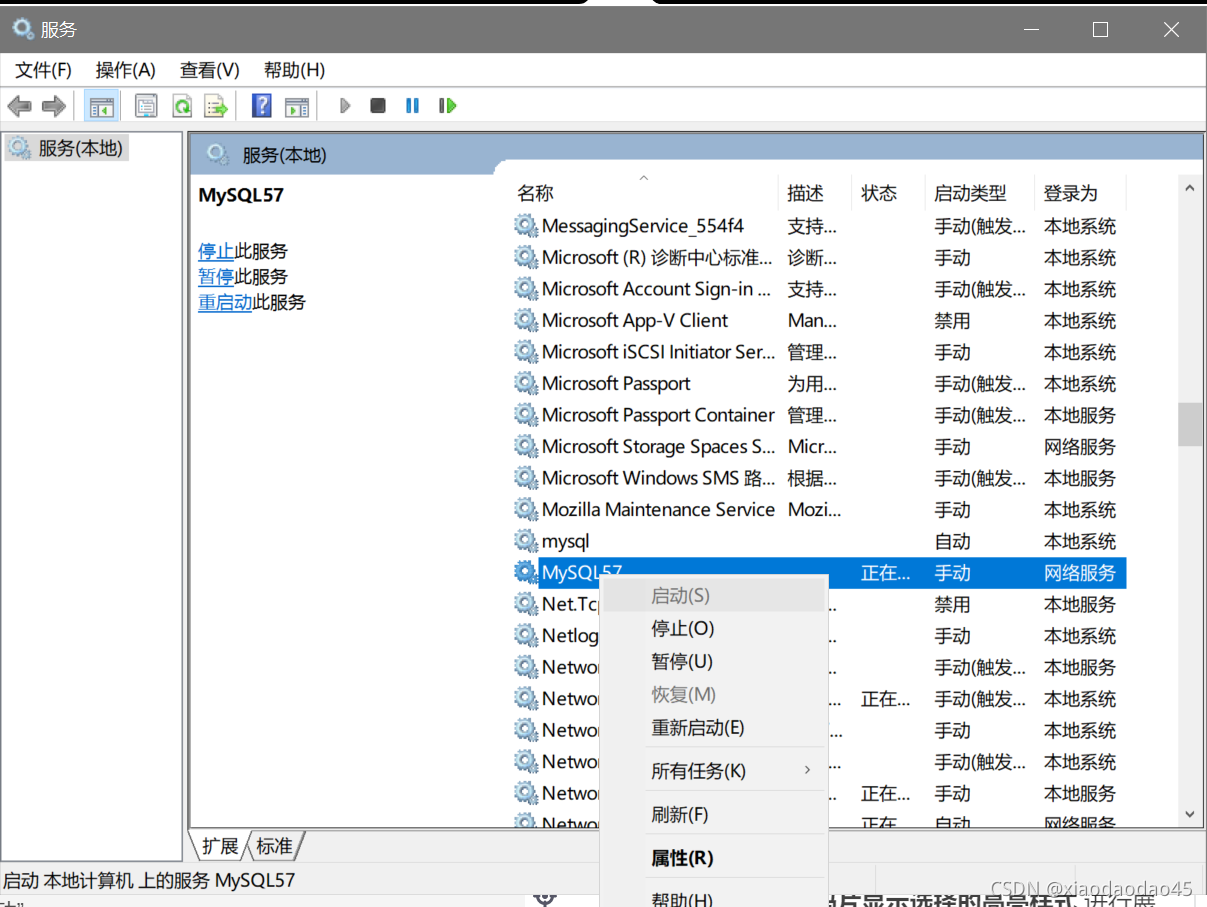Select the Microsoft Storage Spaces service row
This screenshot has height=907, width=1207.
point(819,446)
